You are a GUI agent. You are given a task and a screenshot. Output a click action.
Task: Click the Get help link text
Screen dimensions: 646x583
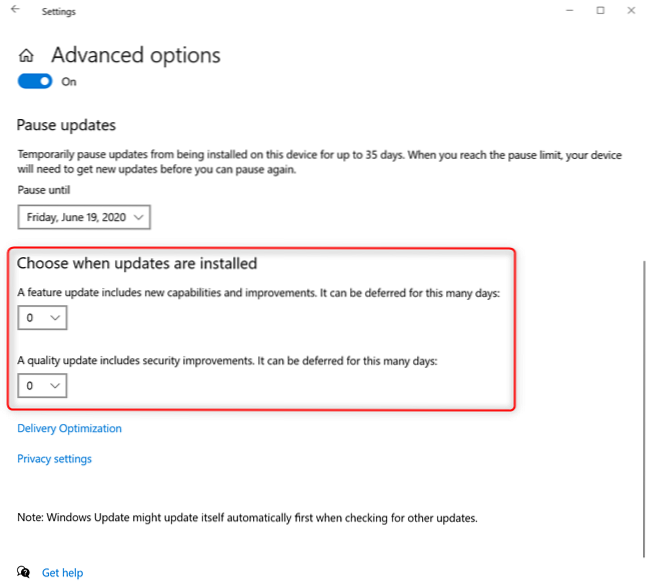[x=62, y=573]
